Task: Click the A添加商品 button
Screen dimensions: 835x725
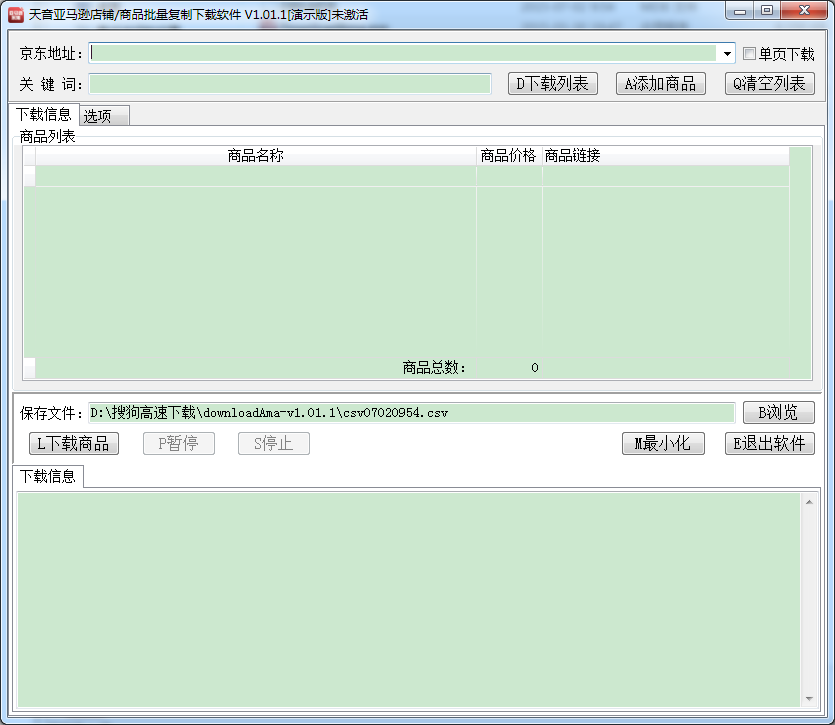Action: [x=660, y=84]
